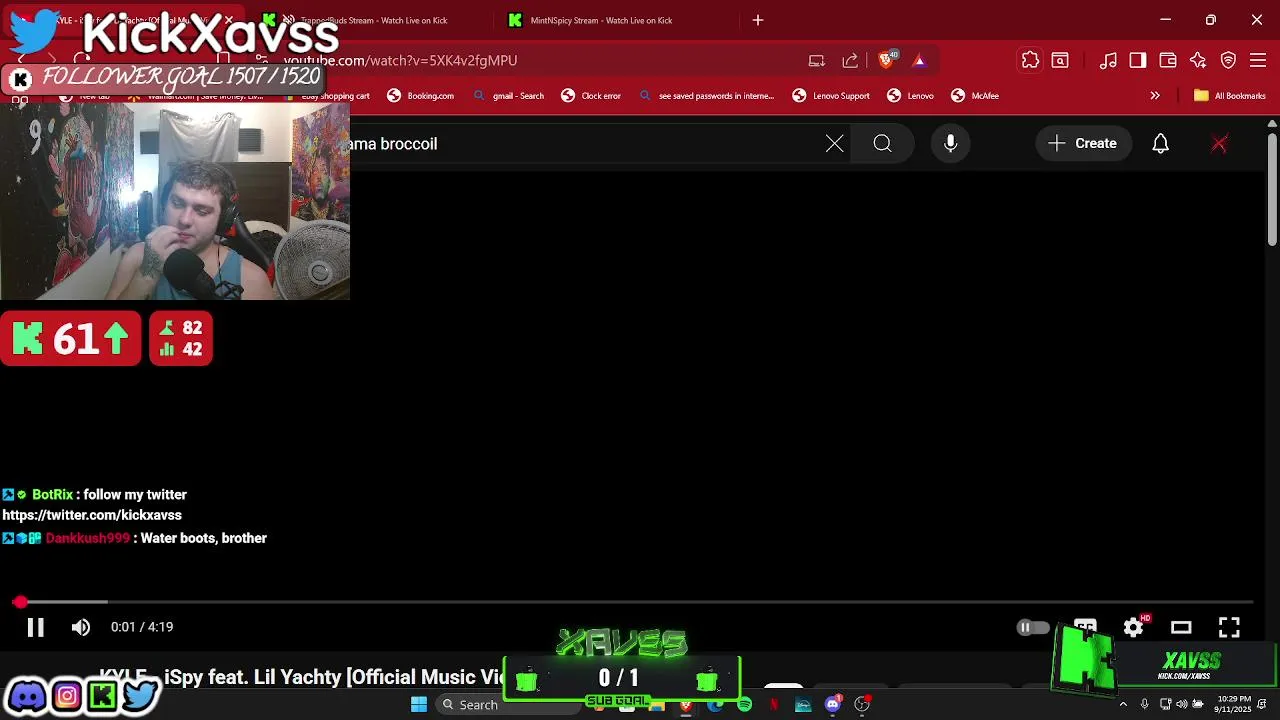
Task: Open Lenovo Support bookmark
Action: (x=831, y=96)
